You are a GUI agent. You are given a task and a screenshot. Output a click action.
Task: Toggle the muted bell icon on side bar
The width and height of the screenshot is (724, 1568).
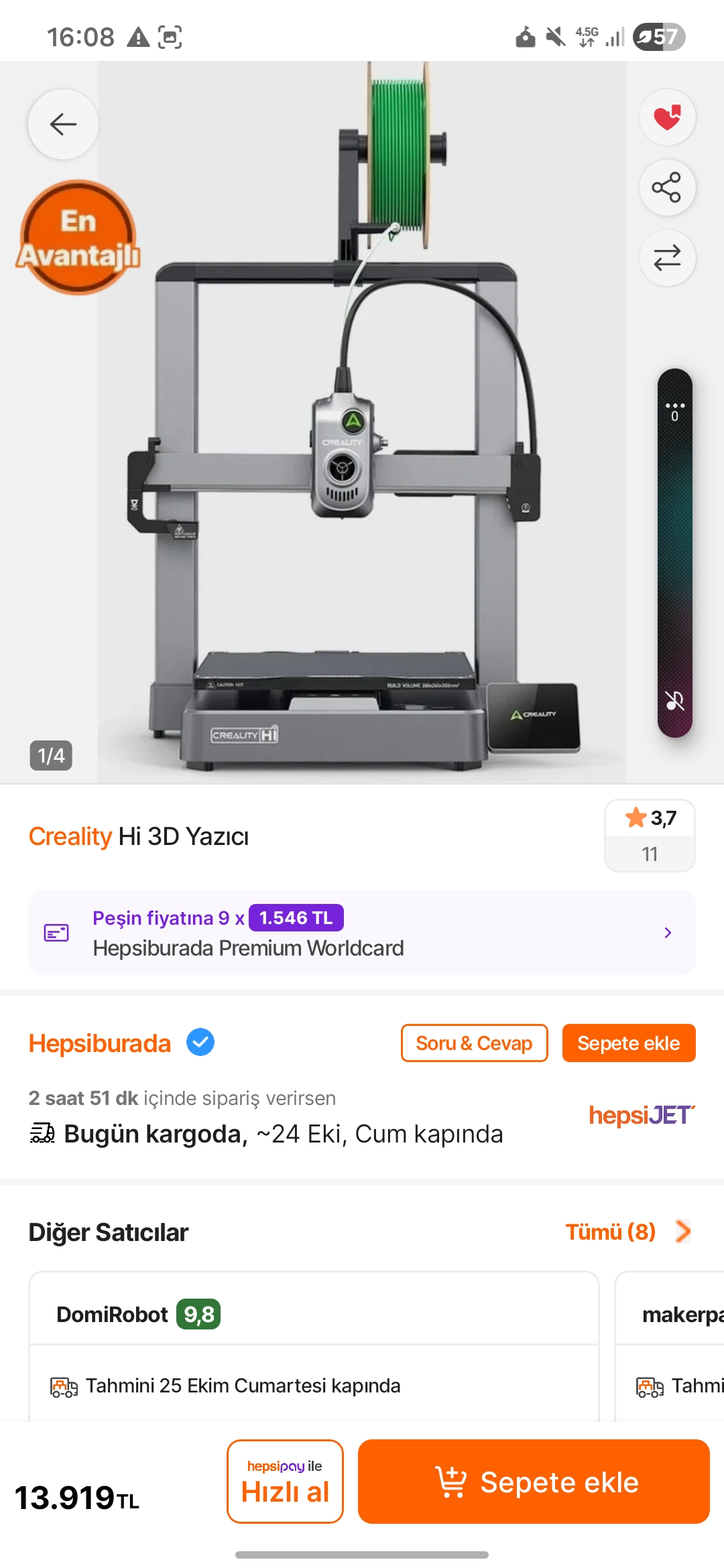[x=674, y=701]
